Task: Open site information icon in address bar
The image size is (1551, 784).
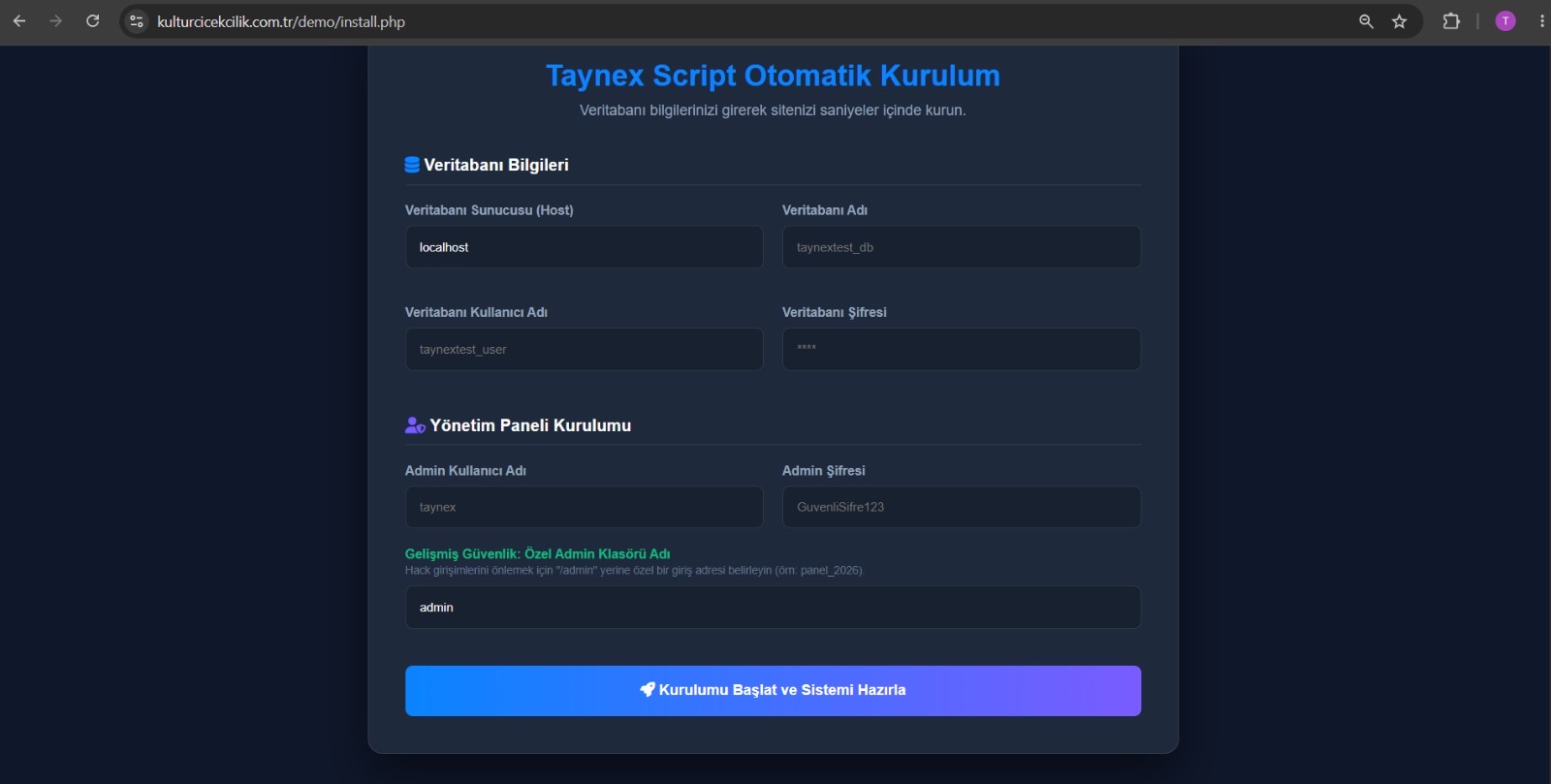Action: click(137, 21)
